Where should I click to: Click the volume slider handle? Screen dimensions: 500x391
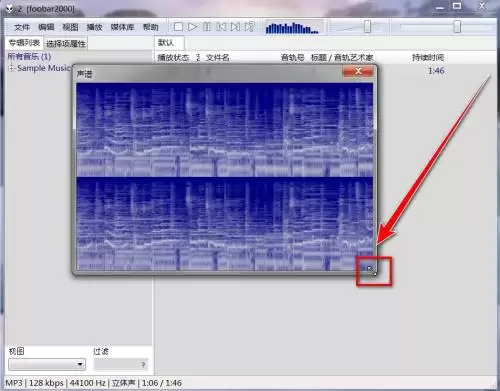pos(367,27)
